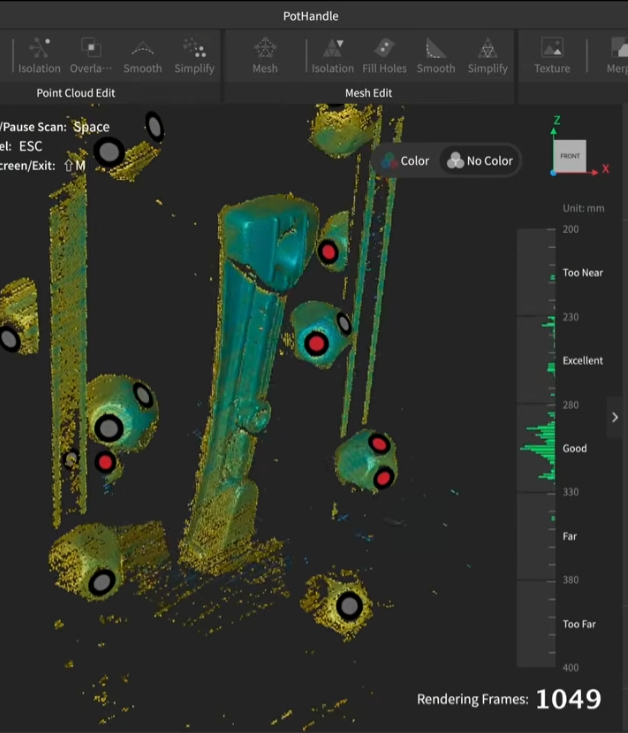Viewport: 628px width, 733px height.
Task: Click the Too Far distance label
Action: [579, 624]
